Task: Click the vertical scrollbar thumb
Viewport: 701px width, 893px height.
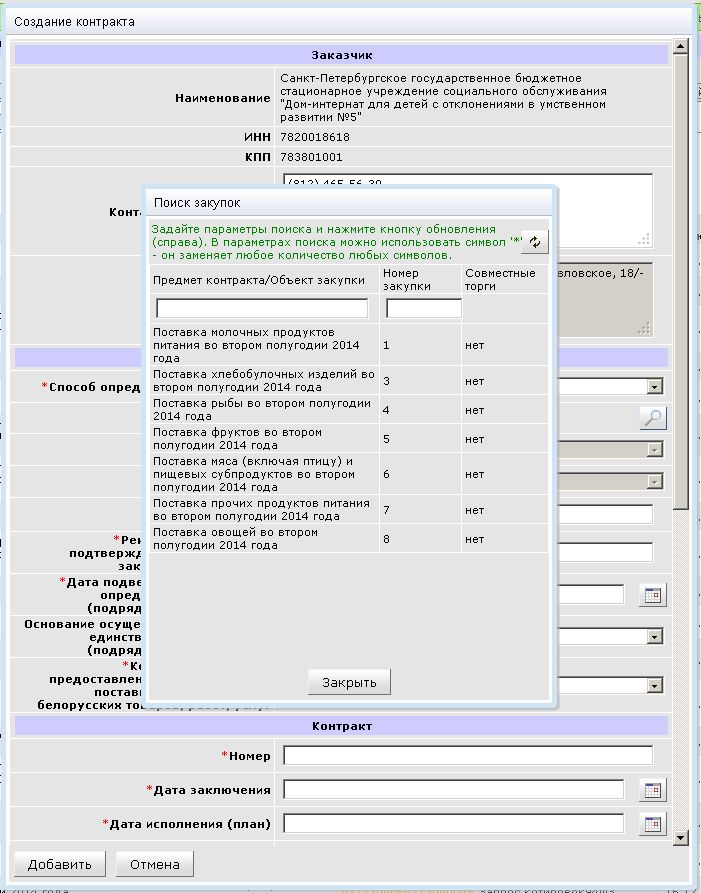Action: pos(680,282)
